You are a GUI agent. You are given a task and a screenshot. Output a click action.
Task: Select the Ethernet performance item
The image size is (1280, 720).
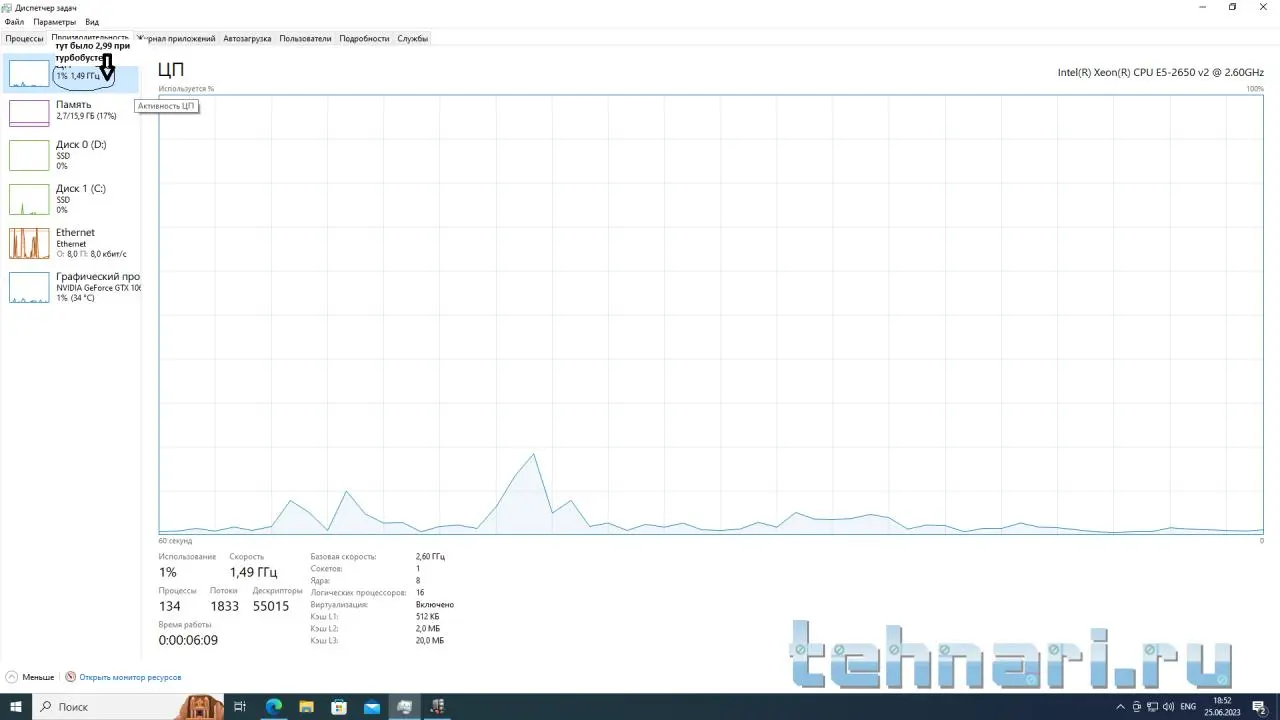coord(72,243)
